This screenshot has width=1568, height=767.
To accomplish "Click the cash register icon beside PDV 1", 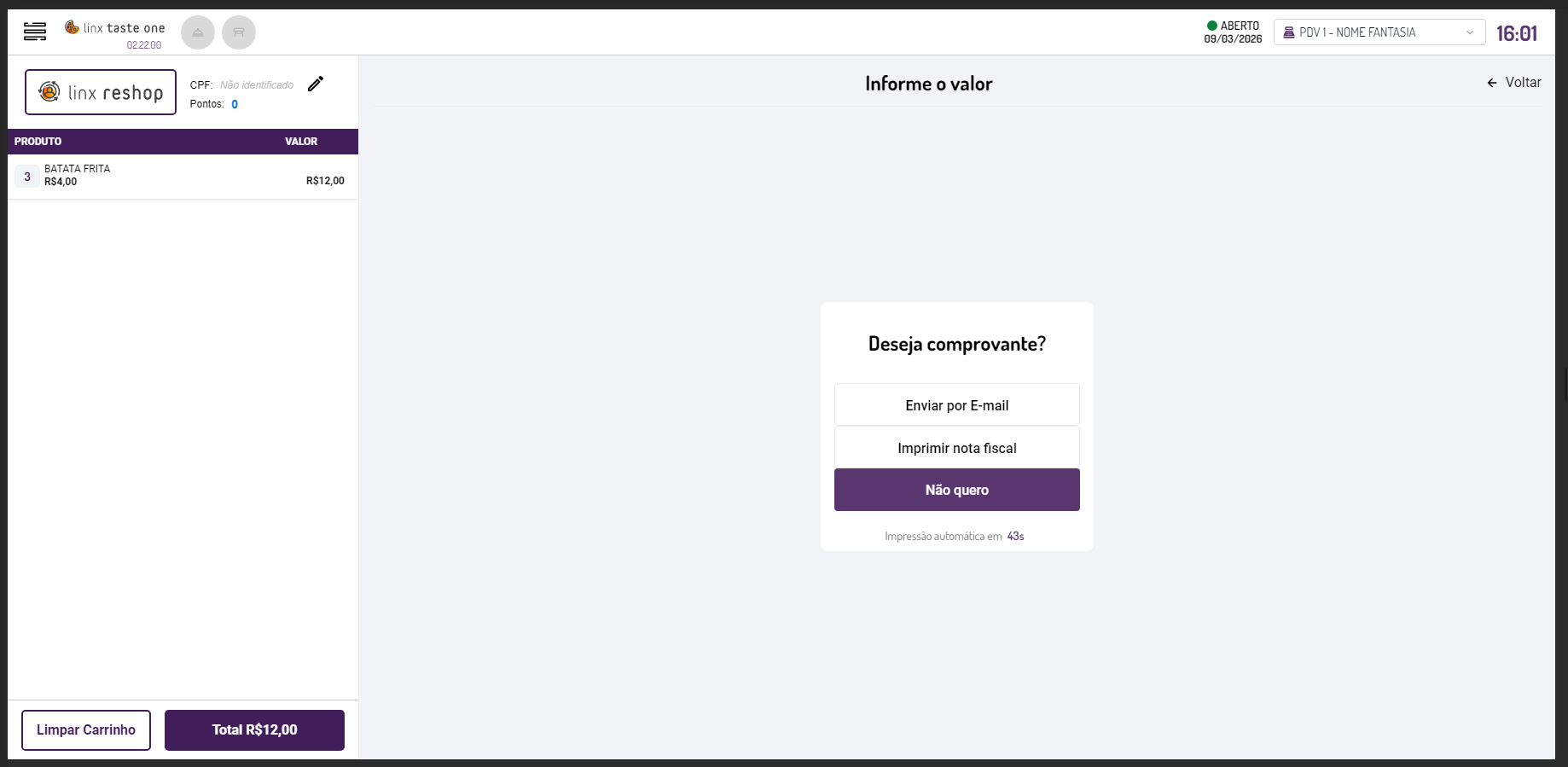I will point(1289,32).
